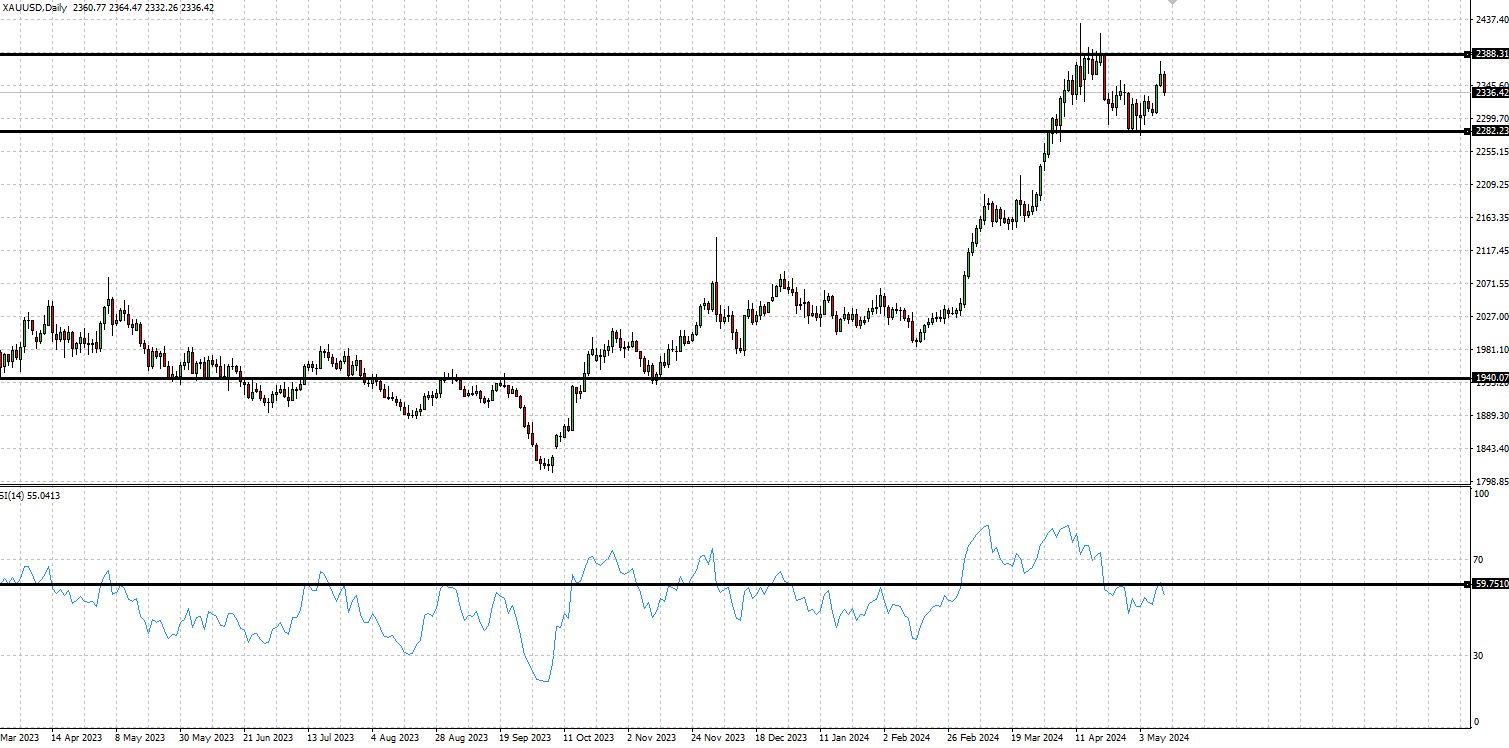
Task: Click the 1843.40 price scale value
Action: (x=1490, y=449)
